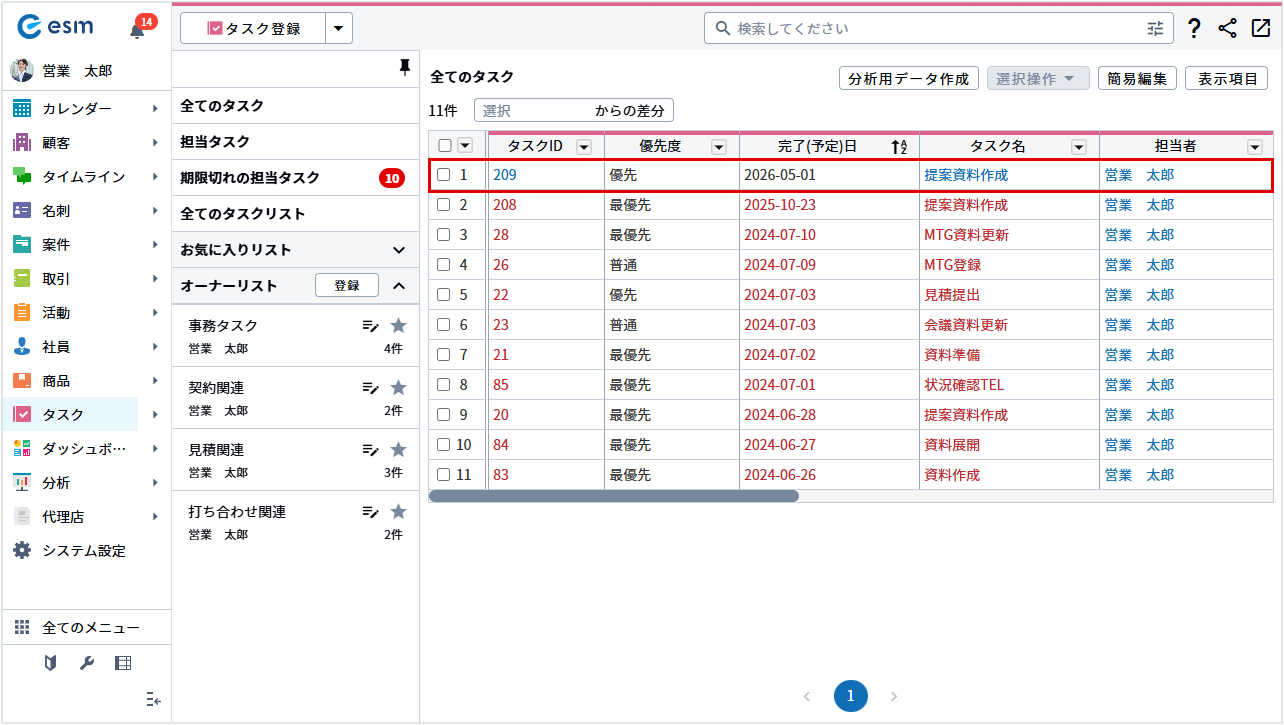Click the help question mark icon
This screenshot has height=725, width=1284.
click(x=1194, y=29)
